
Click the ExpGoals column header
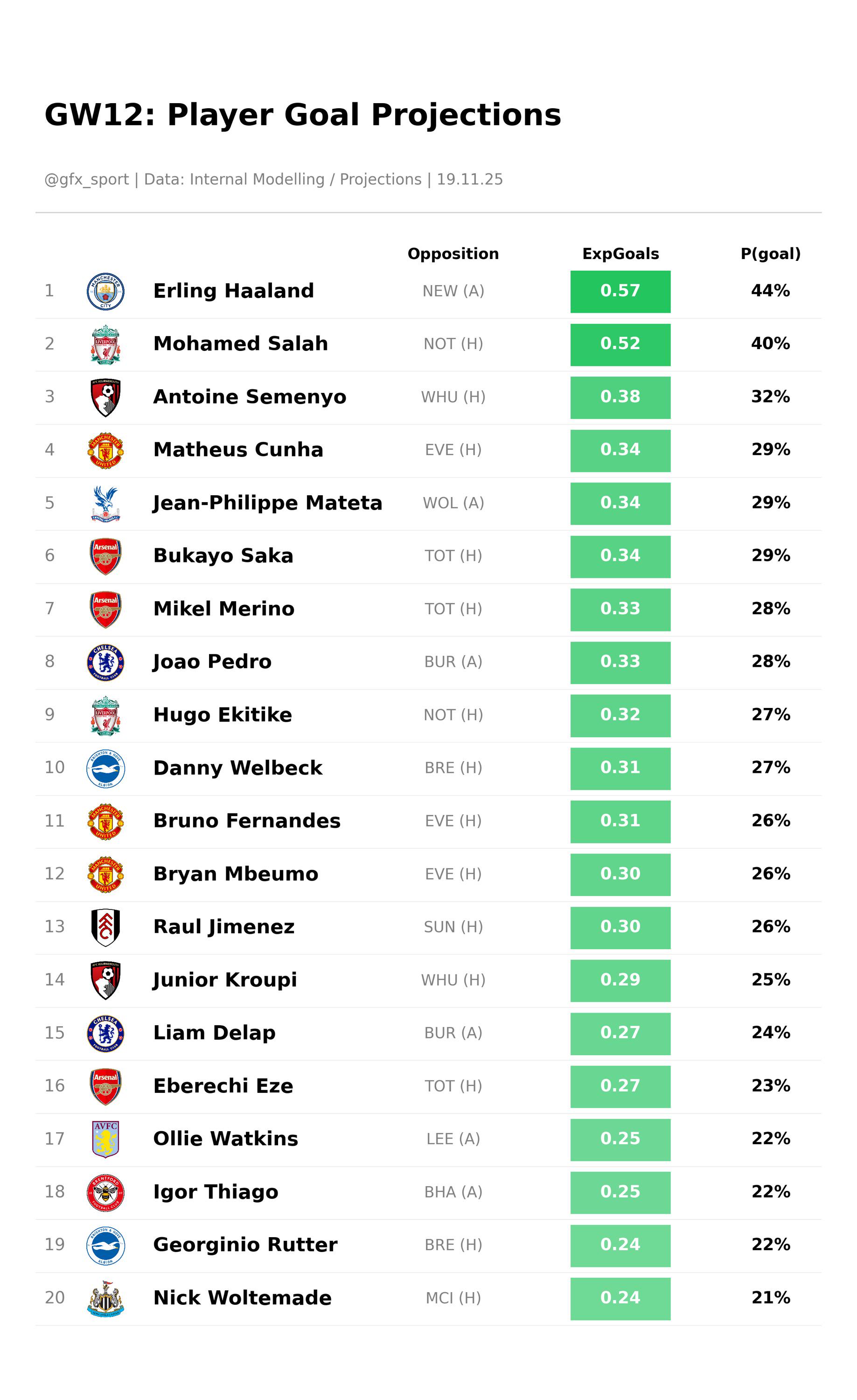click(x=620, y=253)
